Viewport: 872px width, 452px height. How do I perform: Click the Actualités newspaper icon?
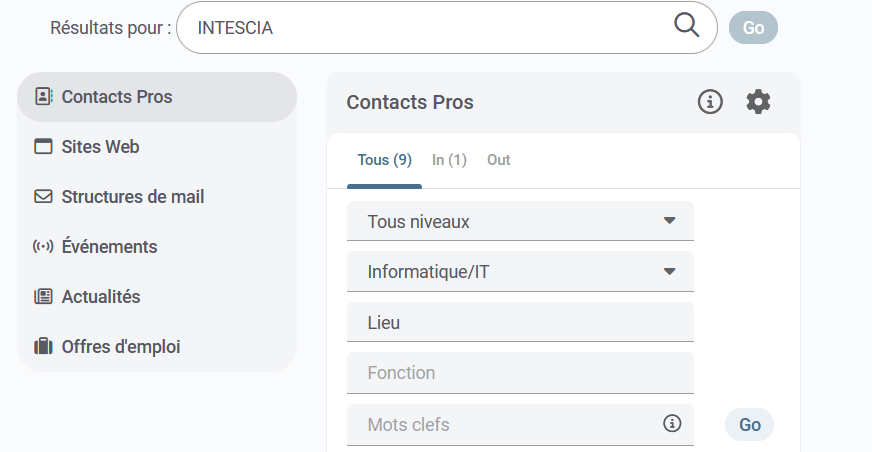[x=43, y=297]
